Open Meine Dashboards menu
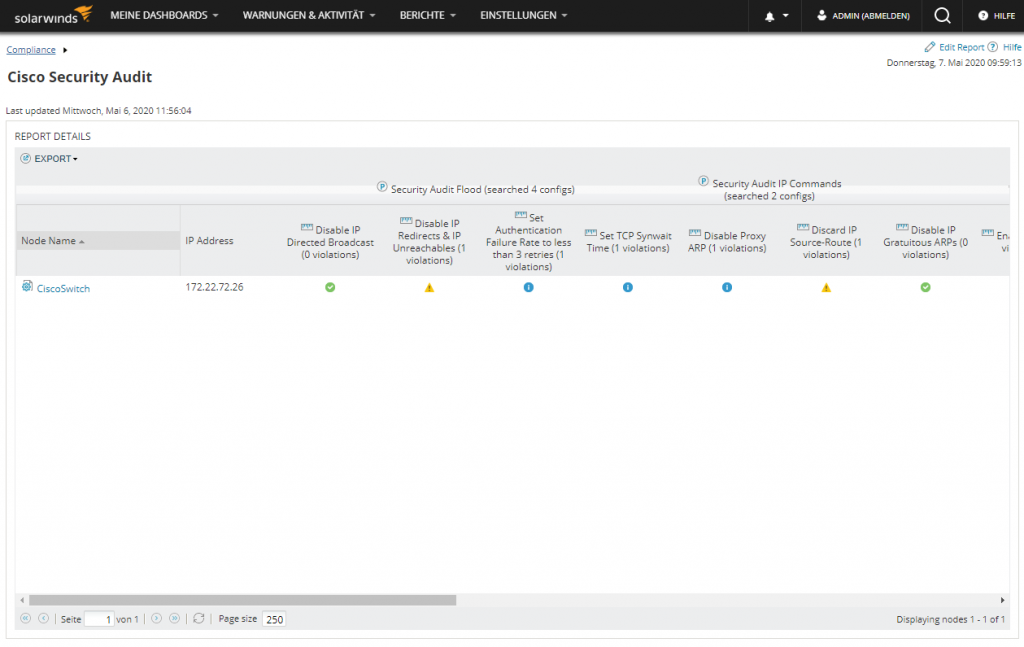 click(164, 16)
